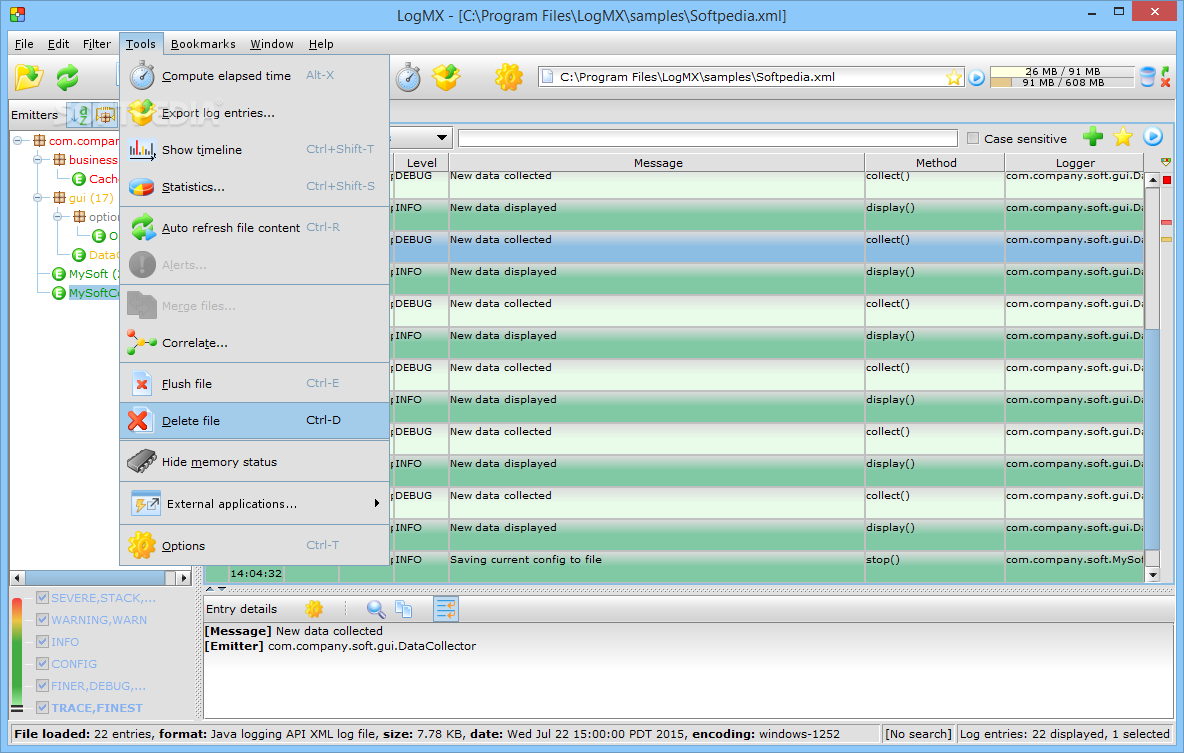Click the magnifier icon in Entry details
The width and height of the screenshot is (1184, 753).
pyautogui.click(x=375, y=609)
